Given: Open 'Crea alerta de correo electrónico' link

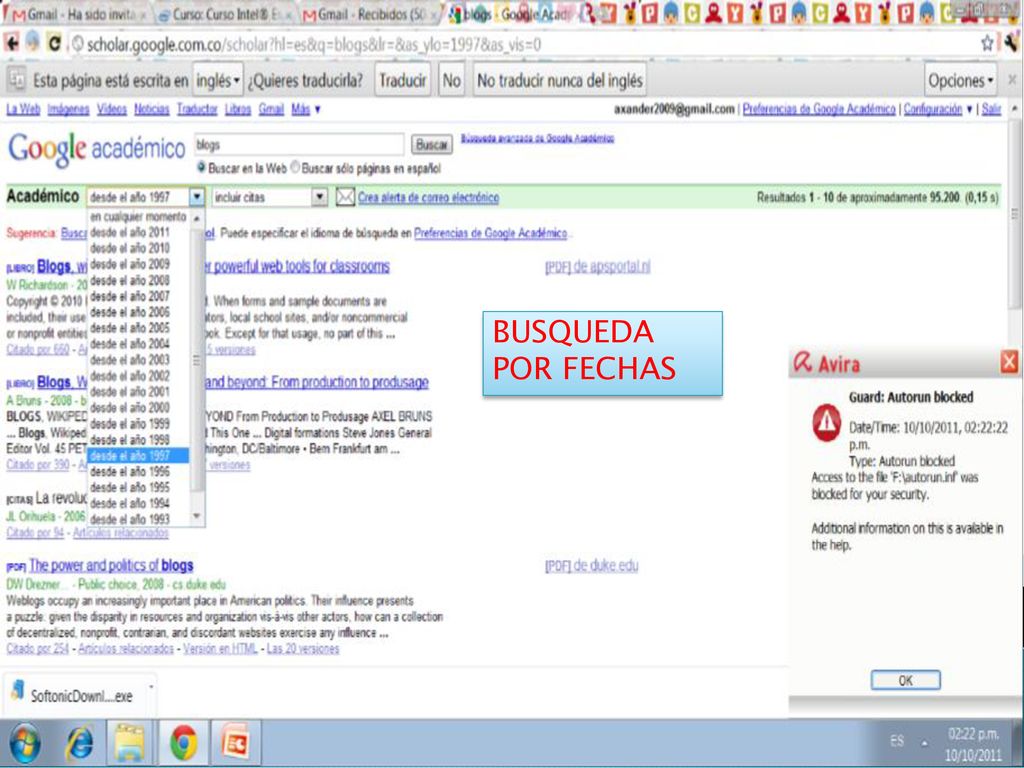Looking at the screenshot, I should (x=428, y=197).
